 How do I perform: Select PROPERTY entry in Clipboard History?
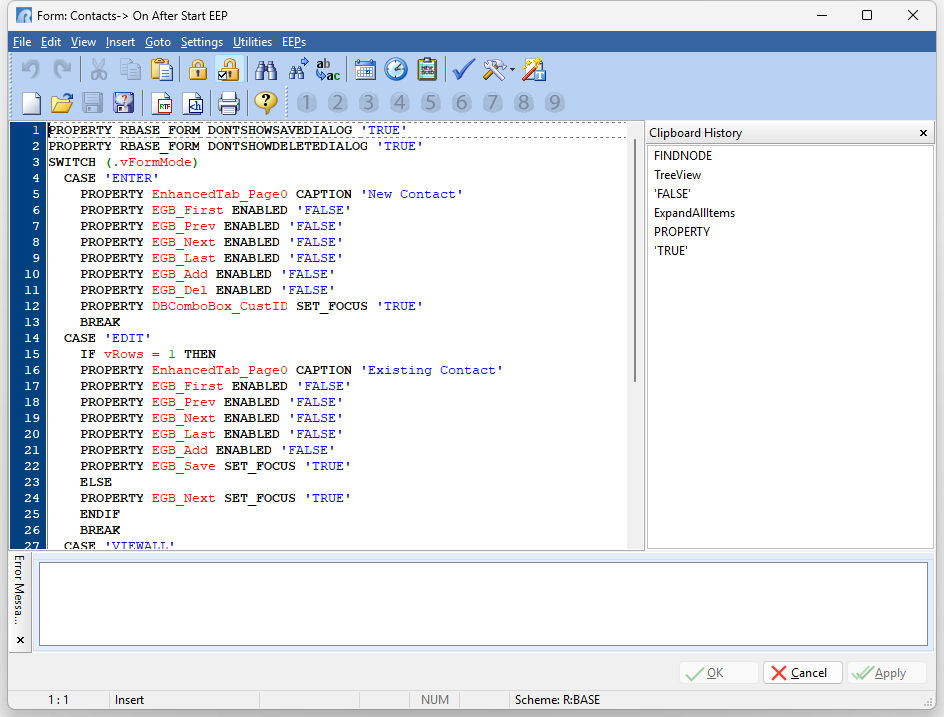click(x=682, y=232)
